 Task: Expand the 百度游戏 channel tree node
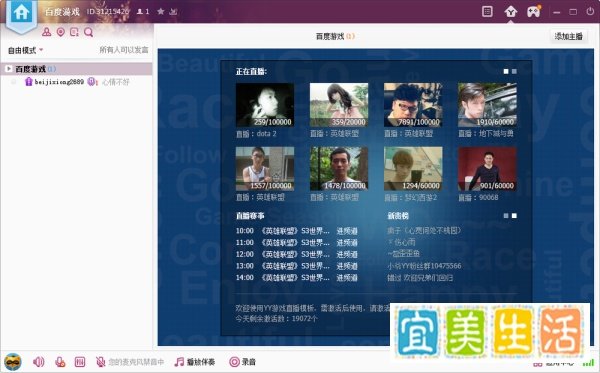coord(8,69)
